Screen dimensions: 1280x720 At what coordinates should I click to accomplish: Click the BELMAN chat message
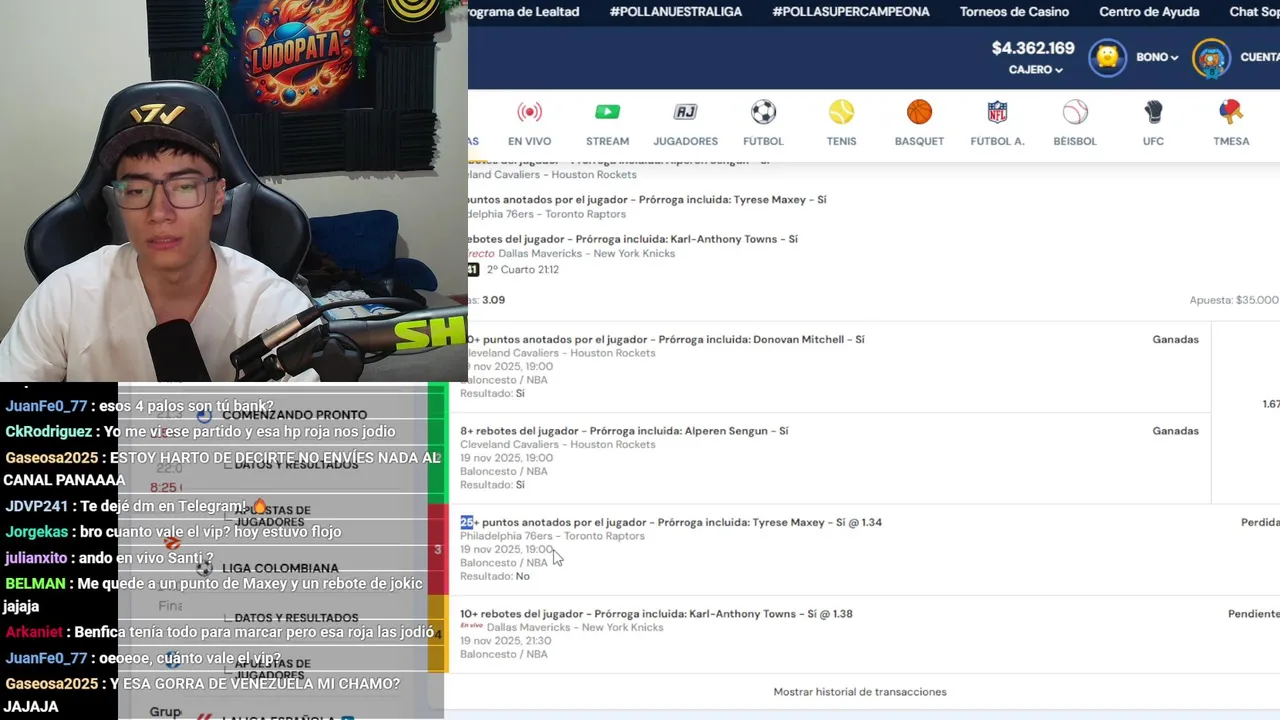point(213,595)
